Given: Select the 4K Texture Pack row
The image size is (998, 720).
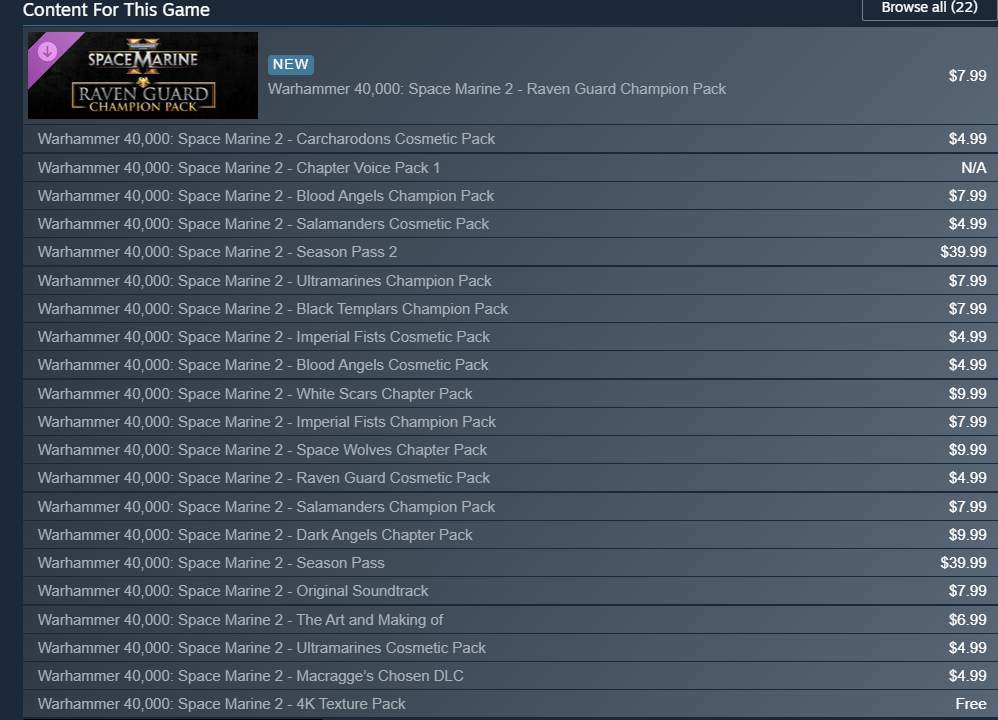Looking at the screenshot, I should [x=510, y=703].
